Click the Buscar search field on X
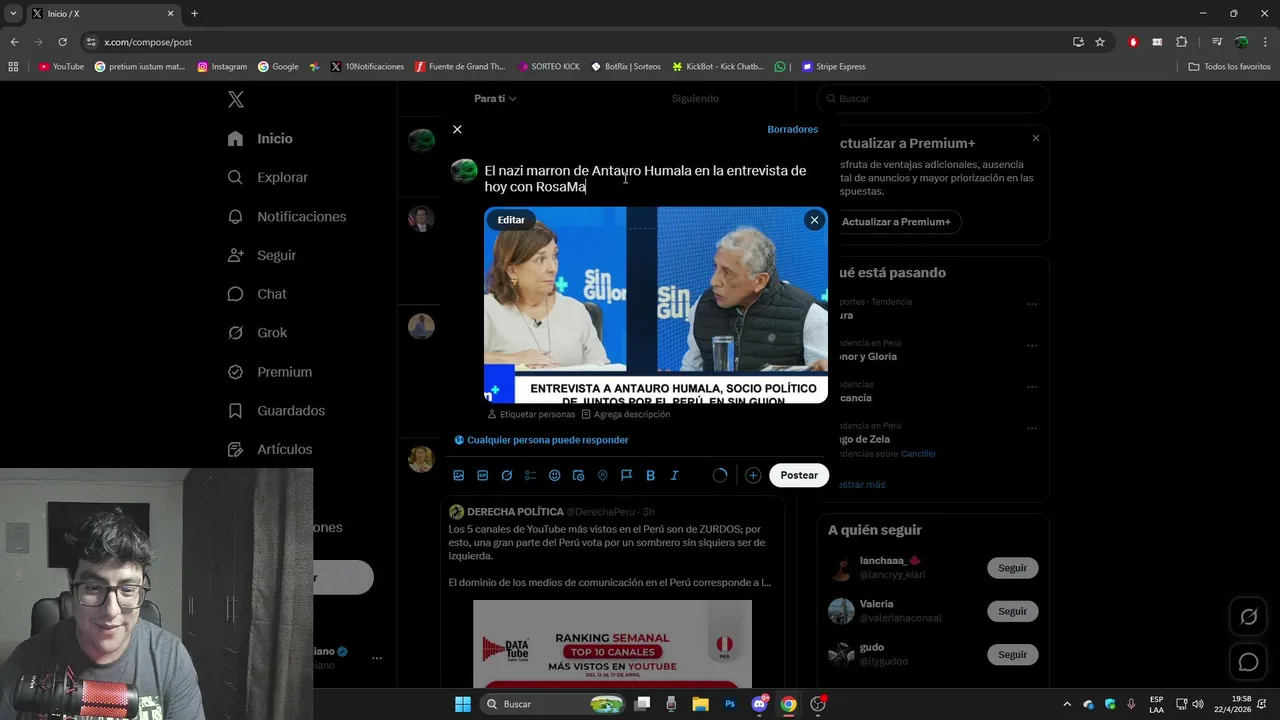 click(933, 98)
